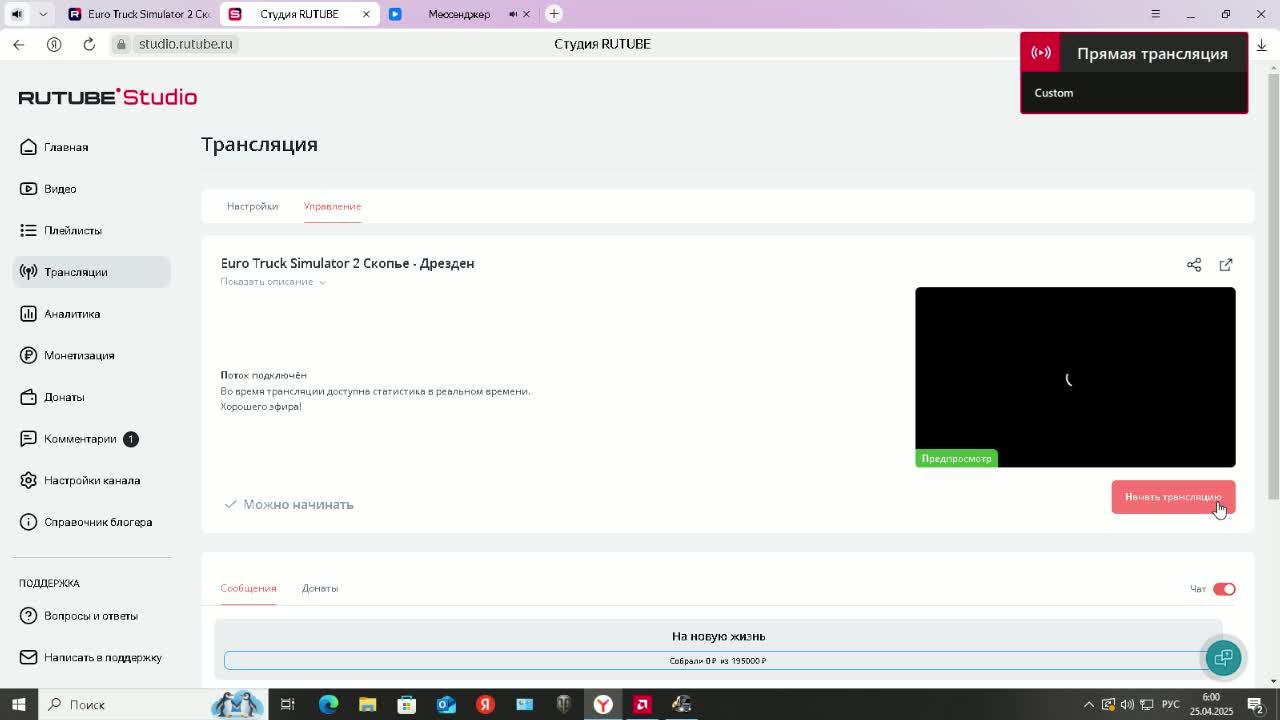Switch to Мессенджер browser tab
This screenshot has width=1280, height=720.
[458, 14]
